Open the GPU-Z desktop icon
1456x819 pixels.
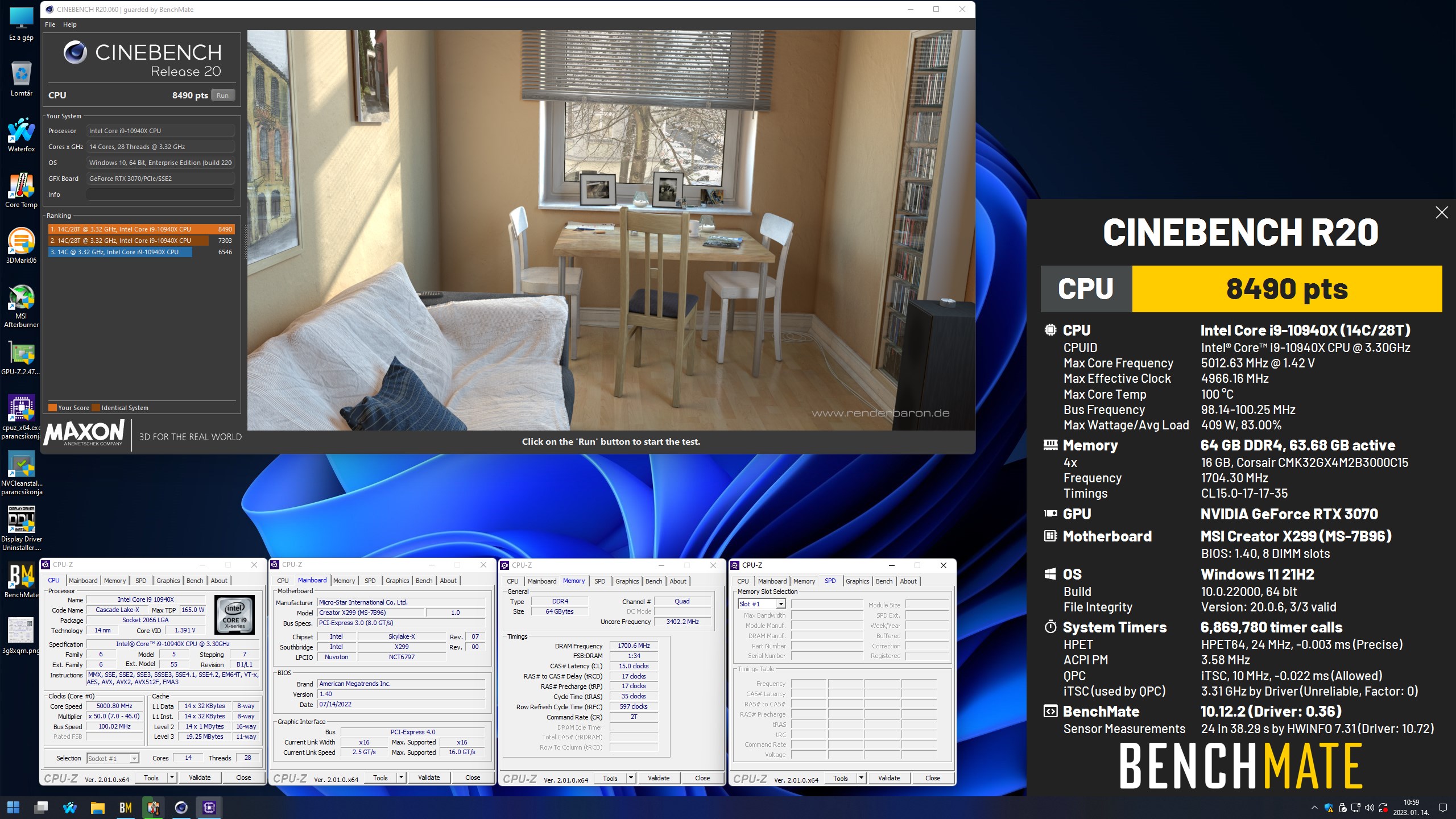(x=21, y=358)
